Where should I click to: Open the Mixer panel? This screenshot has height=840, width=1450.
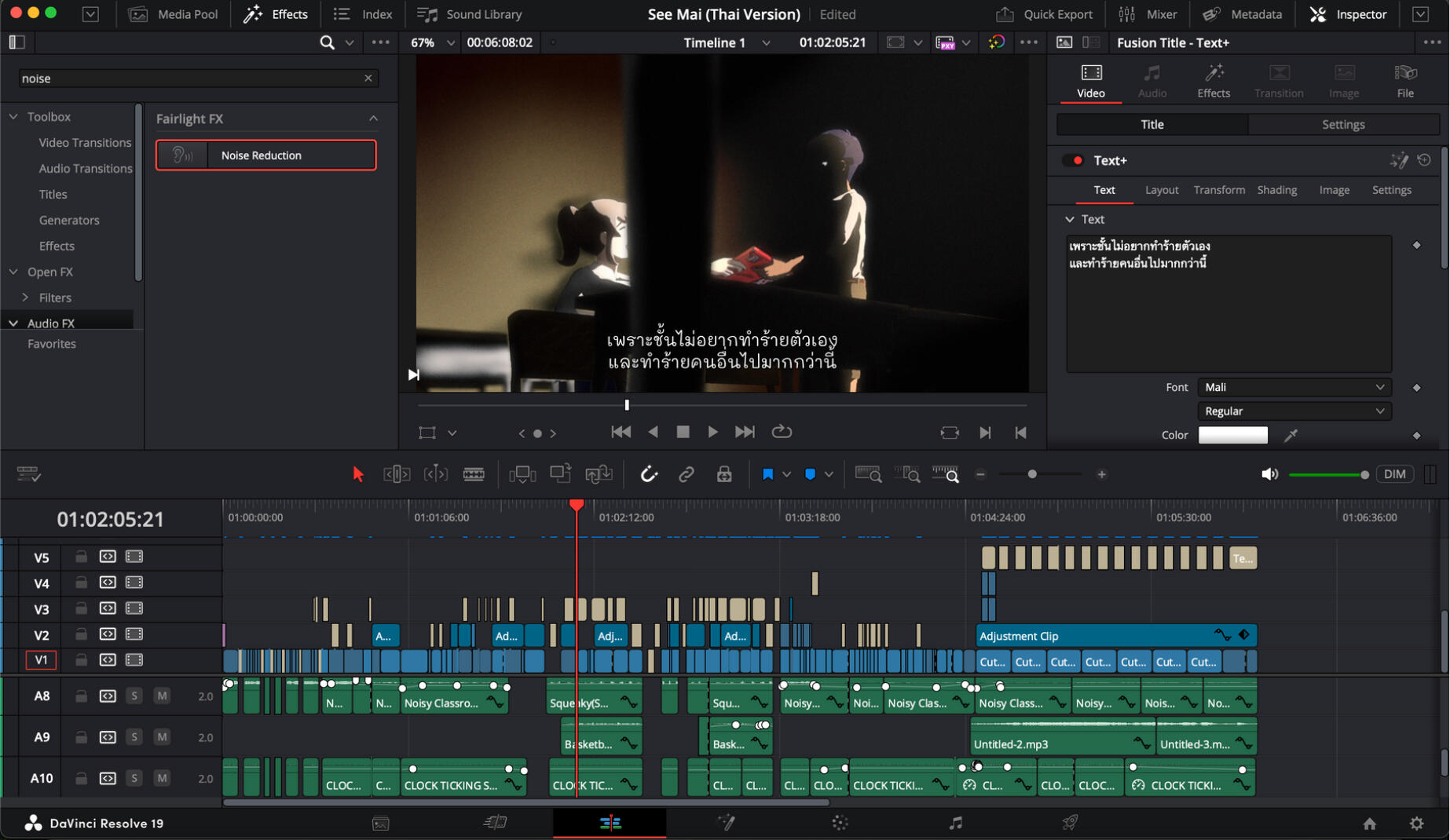[x=1147, y=14]
